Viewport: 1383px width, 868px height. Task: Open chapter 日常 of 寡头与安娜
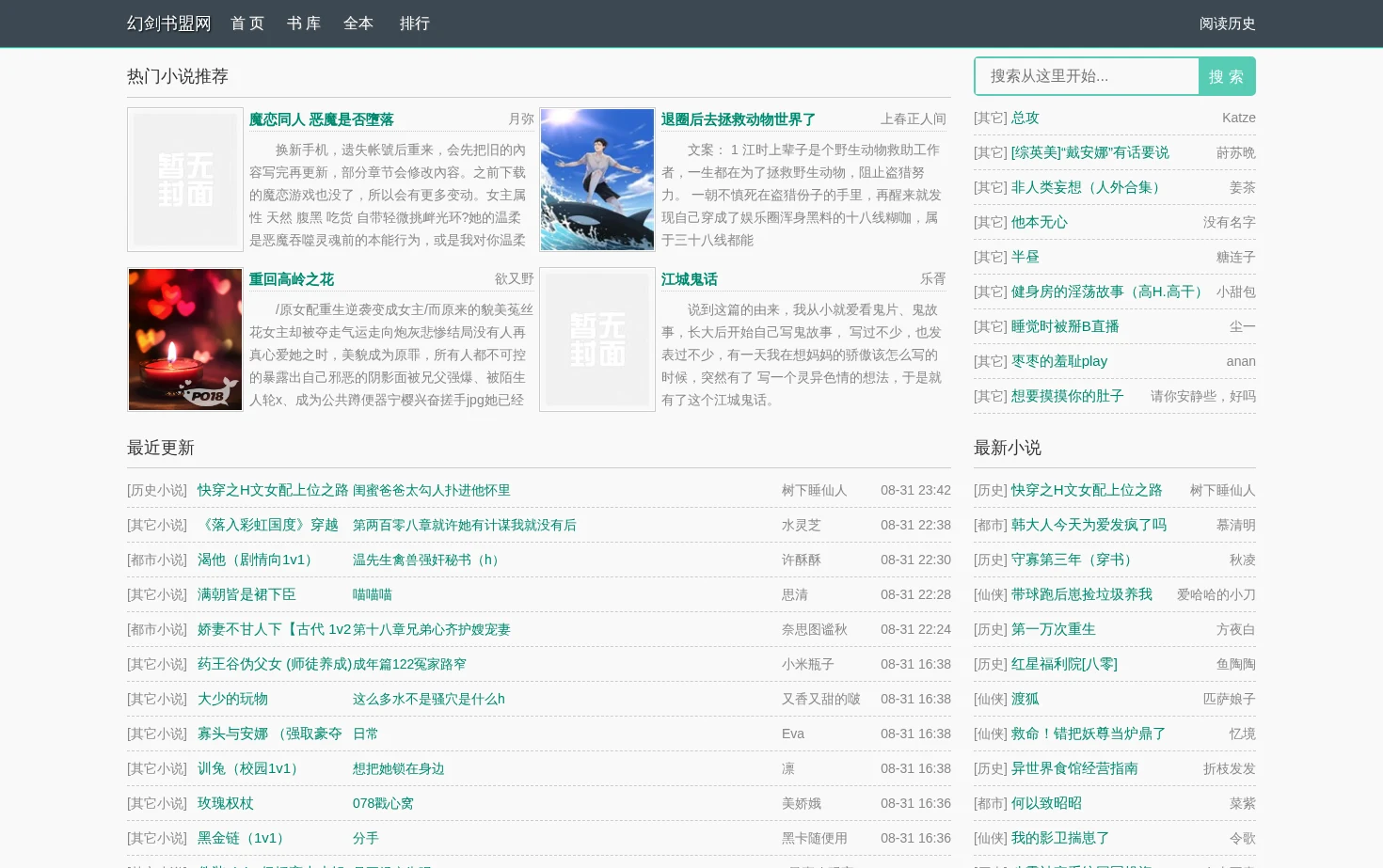(x=366, y=734)
